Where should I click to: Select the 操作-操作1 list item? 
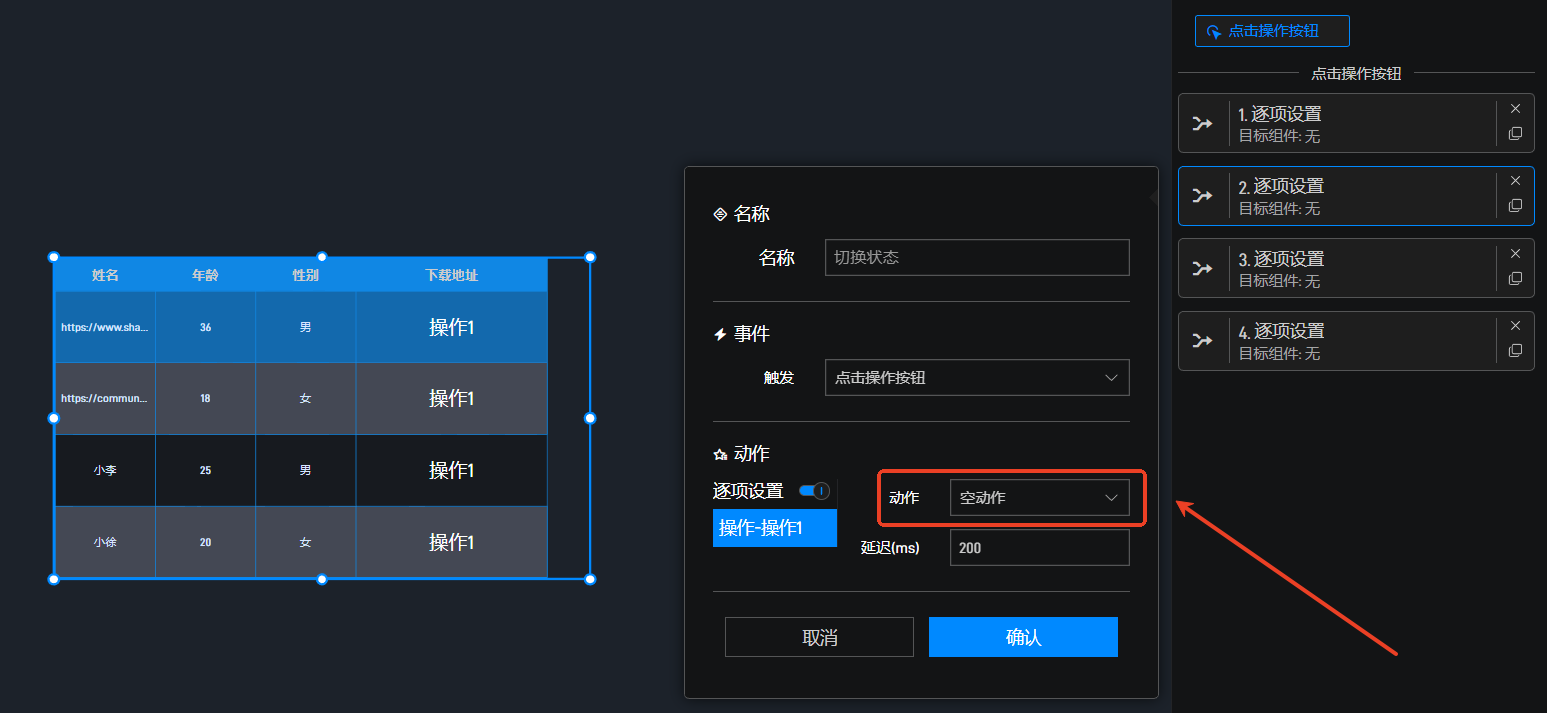[x=774, y=528]
